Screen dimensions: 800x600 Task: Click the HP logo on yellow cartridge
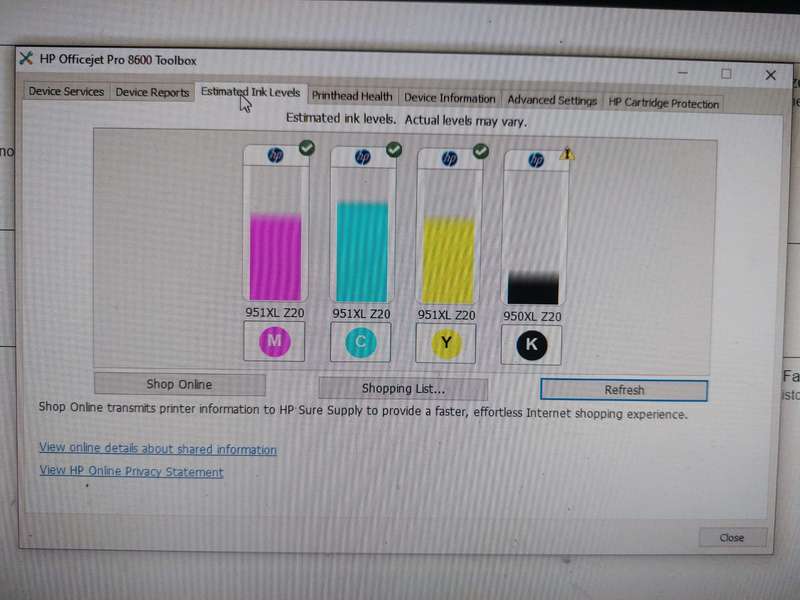tap(449, 158)
